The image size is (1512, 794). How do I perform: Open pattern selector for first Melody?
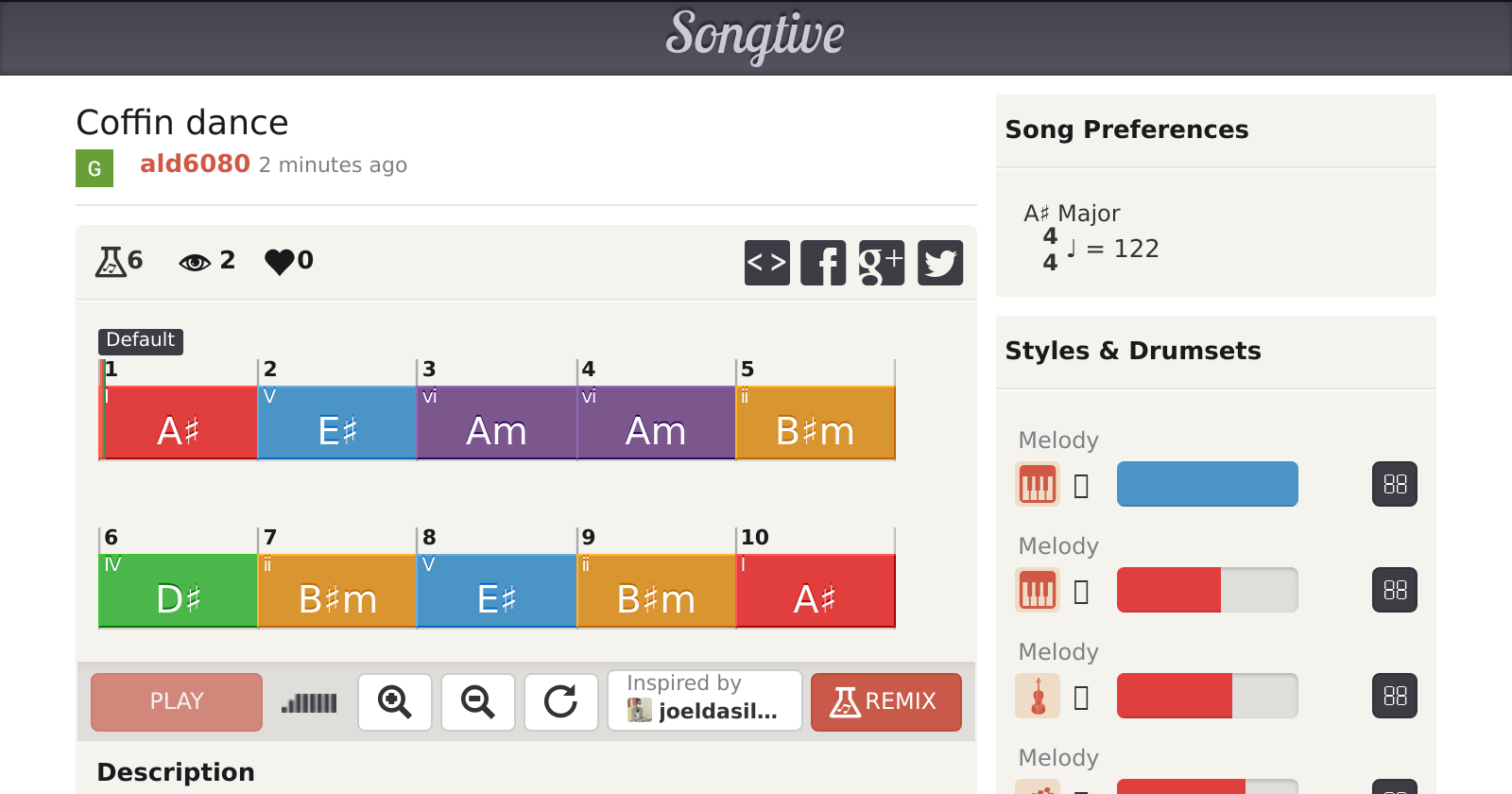coord(1394,485)
